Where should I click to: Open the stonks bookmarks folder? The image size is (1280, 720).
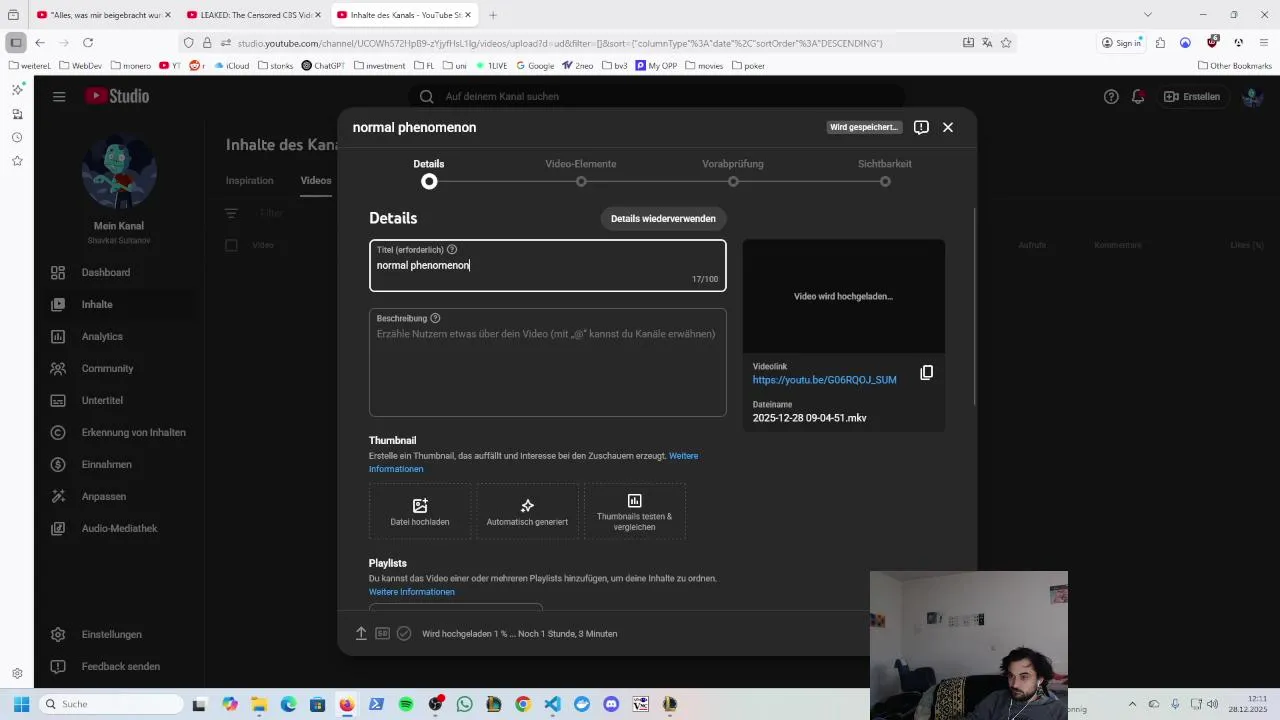click(275, 65)
